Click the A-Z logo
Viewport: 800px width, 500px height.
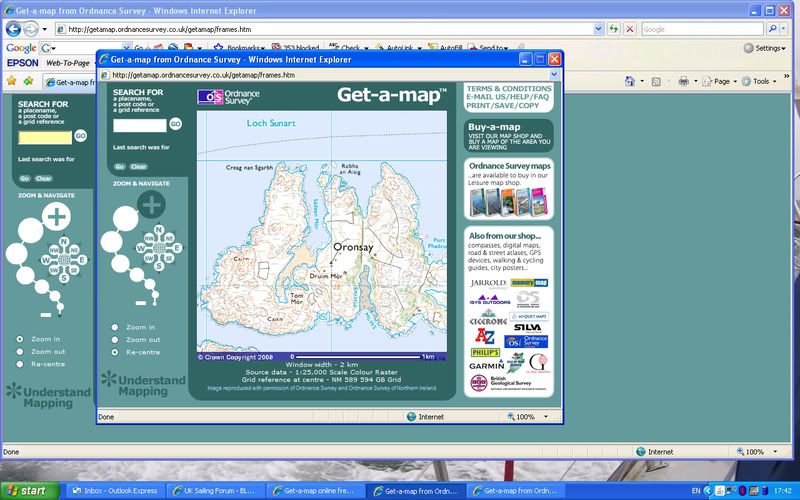pos(485,337)
